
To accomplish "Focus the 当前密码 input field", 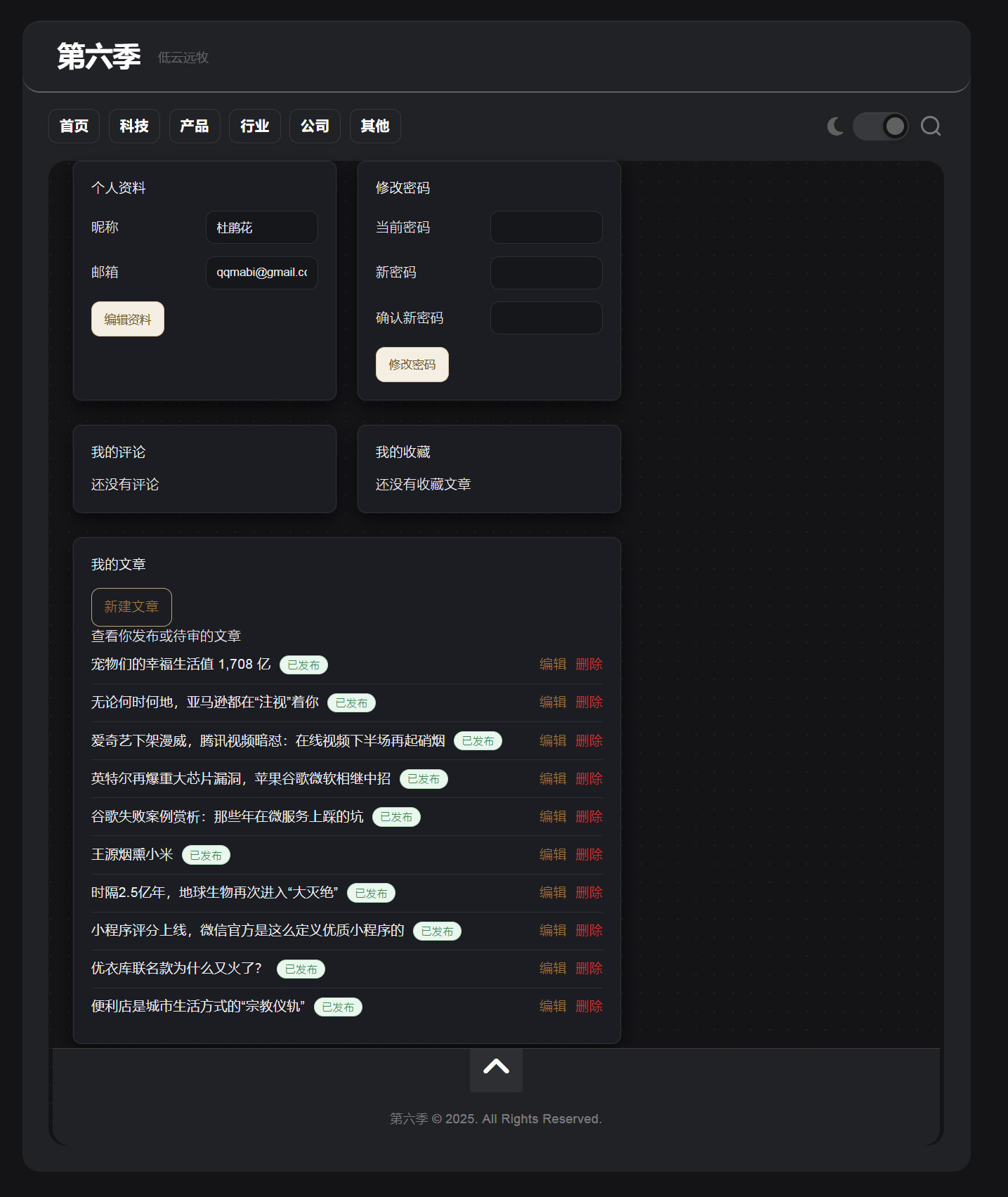I will pos(546,228).
